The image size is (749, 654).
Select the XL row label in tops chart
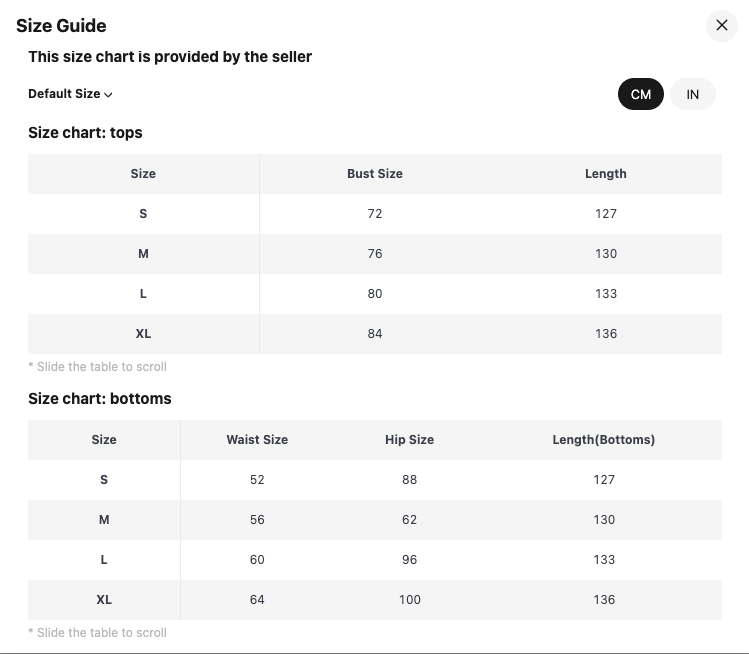[x=143, y=334]
